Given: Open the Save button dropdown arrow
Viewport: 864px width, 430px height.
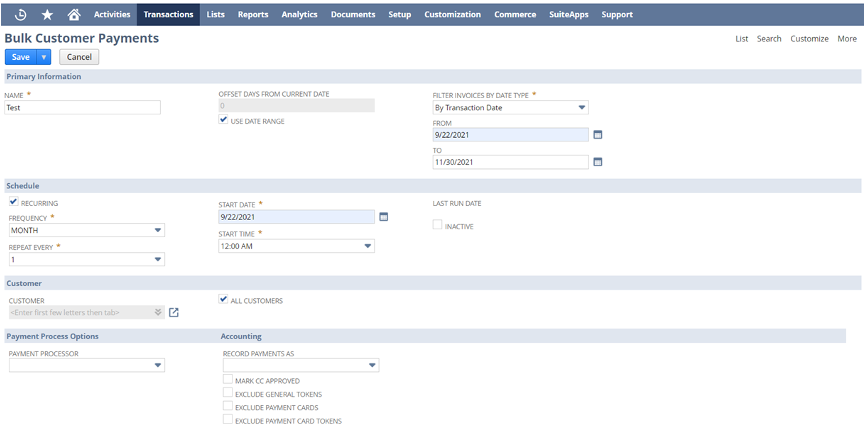Looking at the screenshot, I should (44, 57).
